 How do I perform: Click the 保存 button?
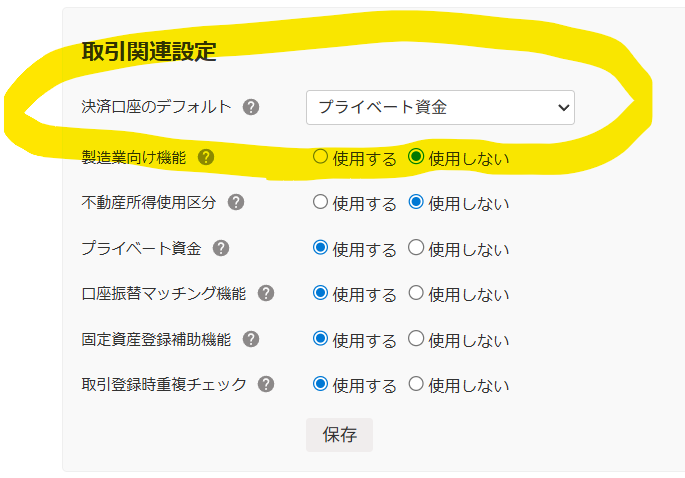[339, 435]
